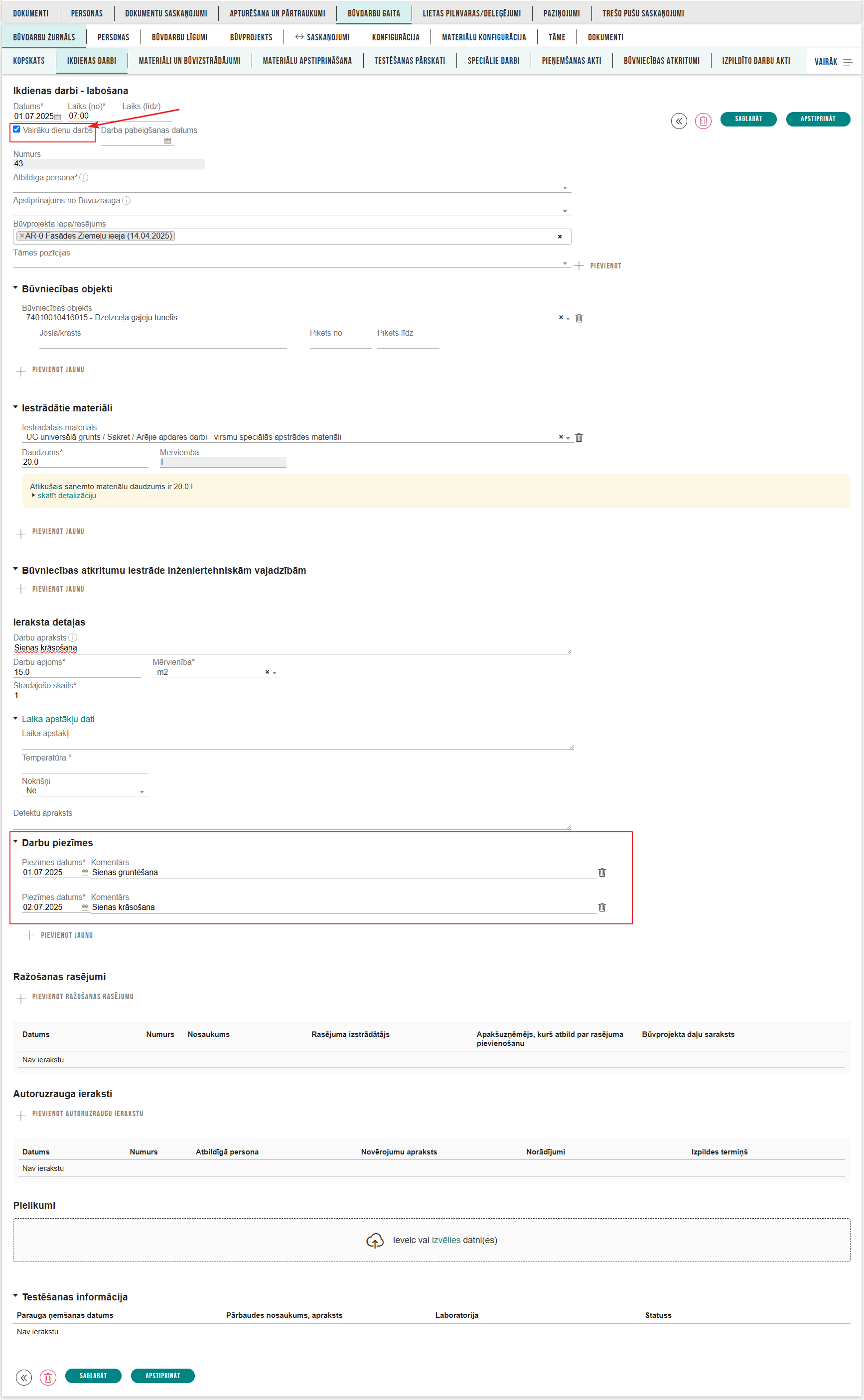Click the SAGLABĀT button
The width and height of the screenshot is (864, 1400).
click(x=748, y=119)
